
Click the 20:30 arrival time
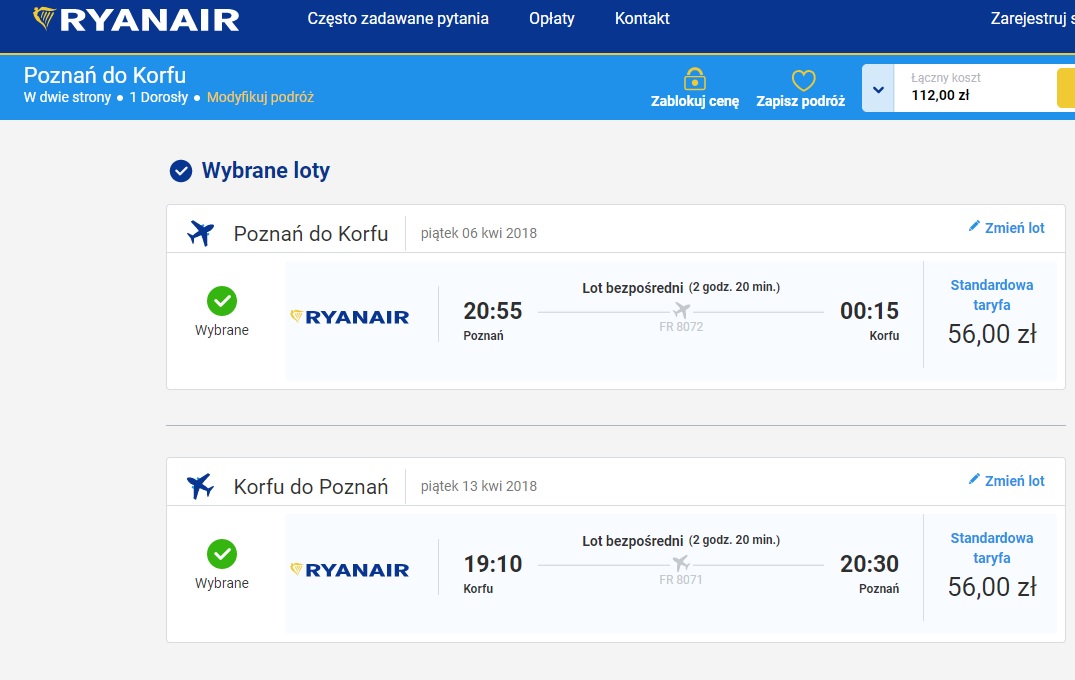[x=869, y=563]
